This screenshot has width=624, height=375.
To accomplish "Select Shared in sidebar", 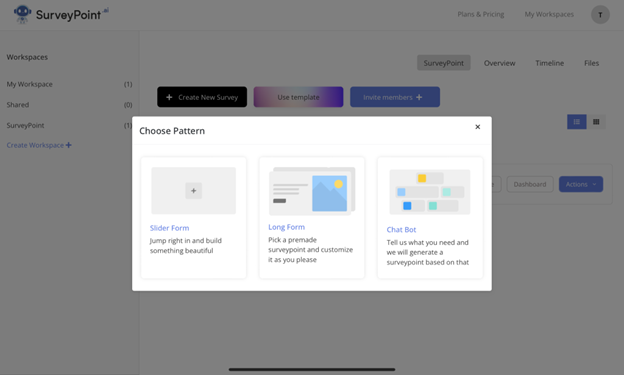I will 18,105.
